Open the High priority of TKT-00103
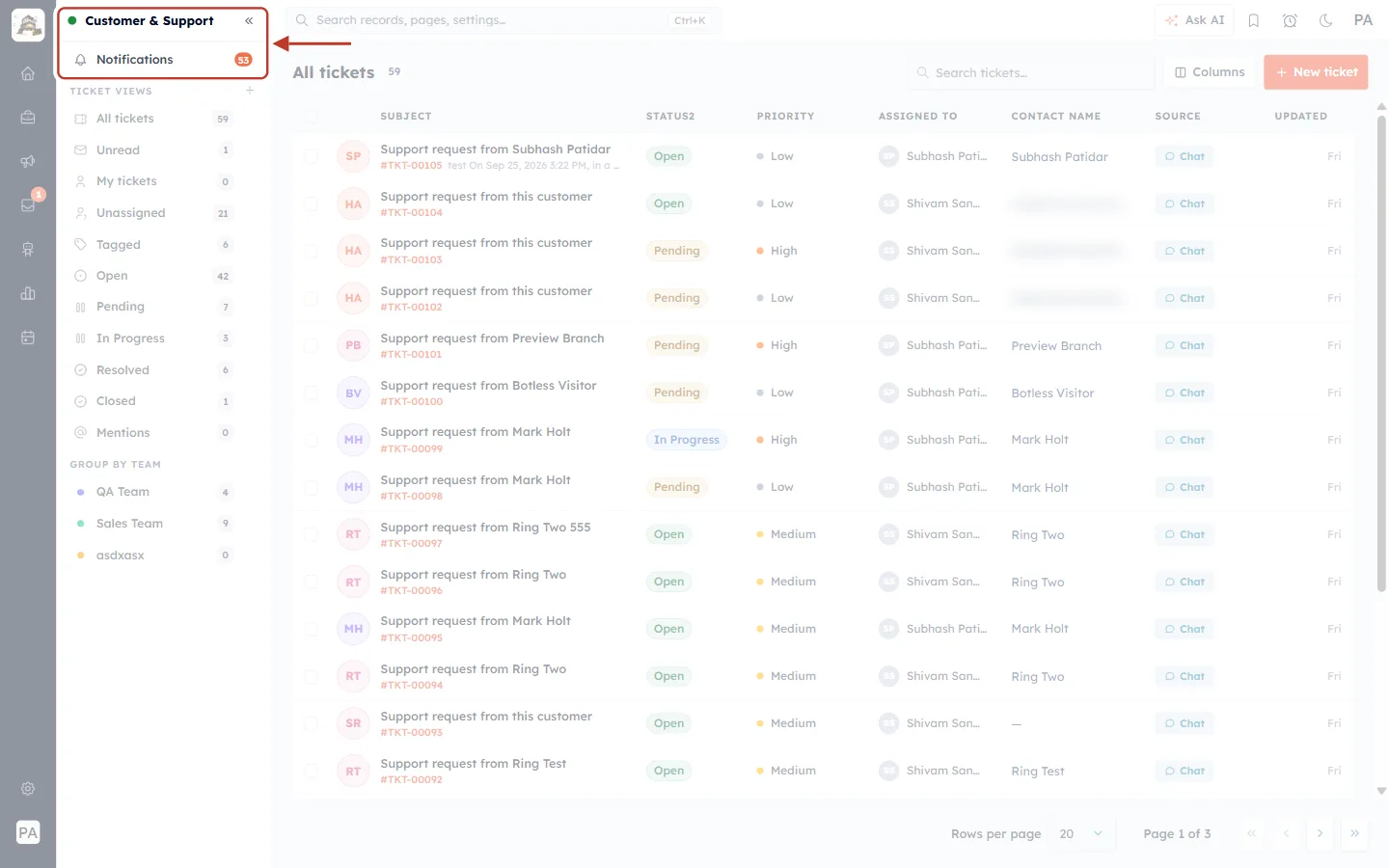This screenshot has width=1389, height=868. [777, 251]
